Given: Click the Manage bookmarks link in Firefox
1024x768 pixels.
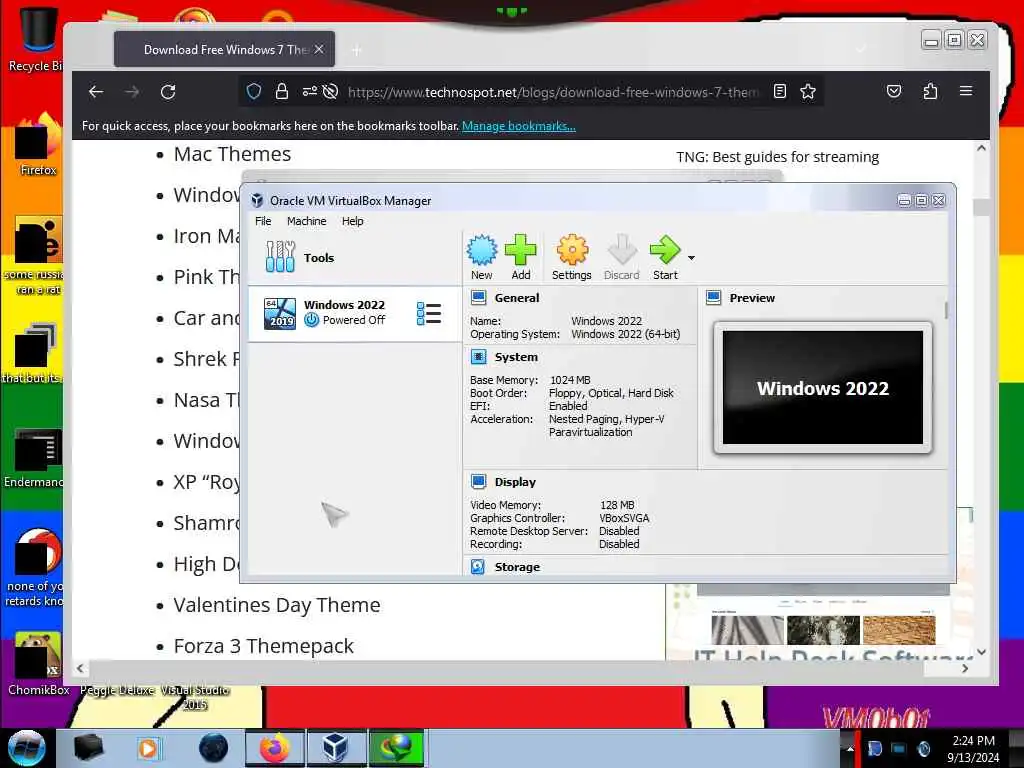Looking at the screenshot, I should coord(519,126).
